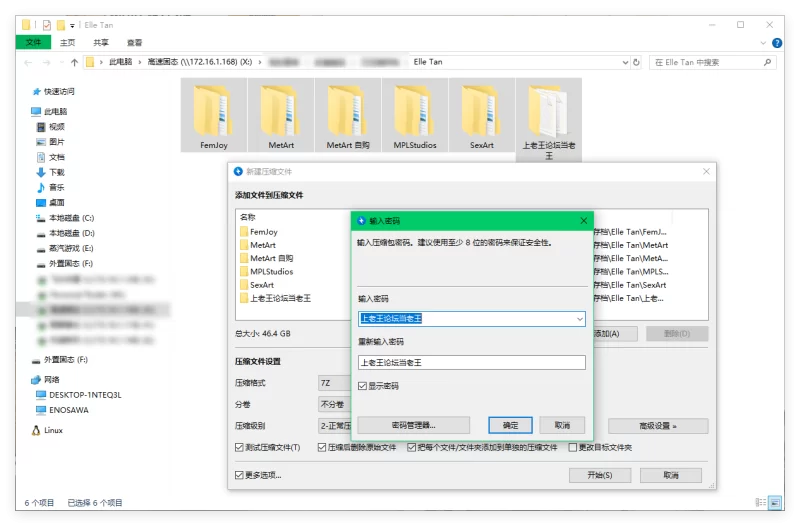Toggle the 测试压缩文件(T) checkbox
Viewport: 800px width, 526px height.
[x=240, y=447]
